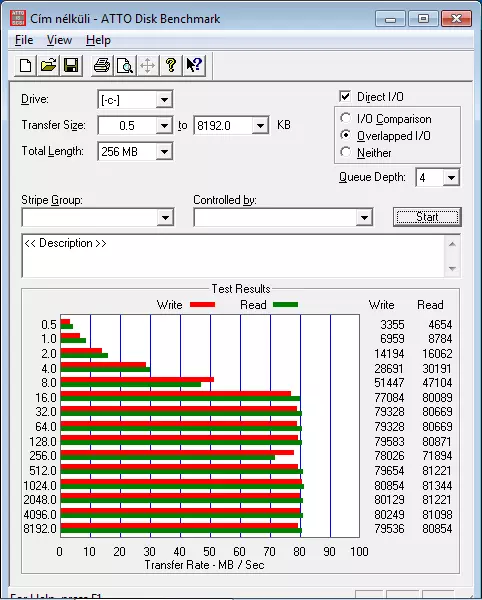
Task: Activate context help arrow-question icon
Action: tap(194, 65)
